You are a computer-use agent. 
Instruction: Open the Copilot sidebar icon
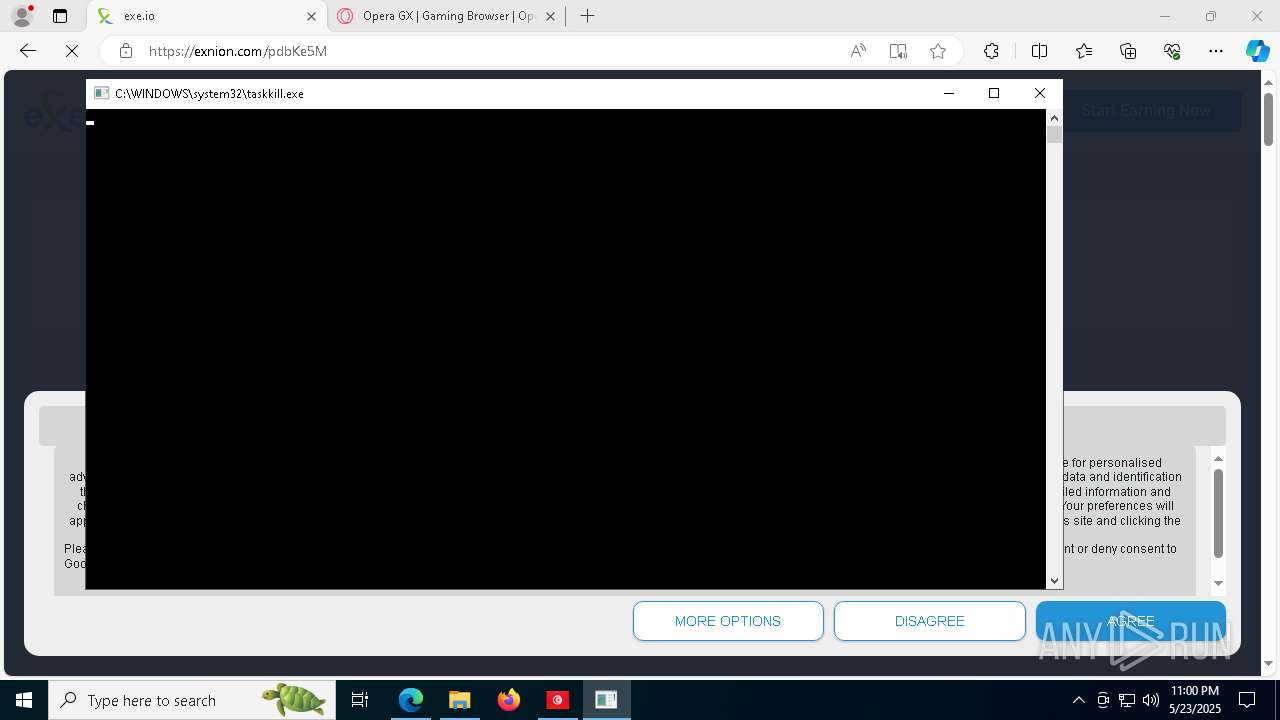pyautogui.click(x=1257, y=51)
